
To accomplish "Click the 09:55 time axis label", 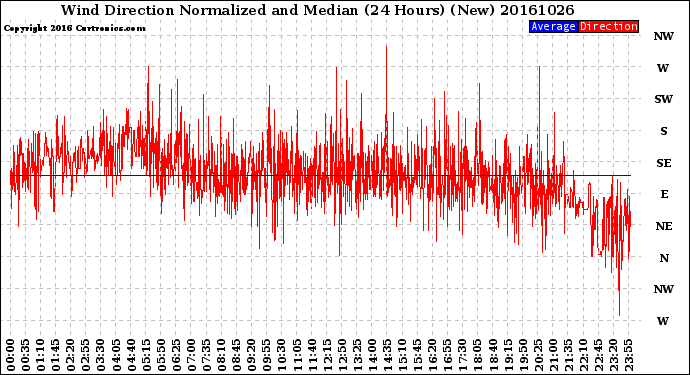I will coord(267,355).
